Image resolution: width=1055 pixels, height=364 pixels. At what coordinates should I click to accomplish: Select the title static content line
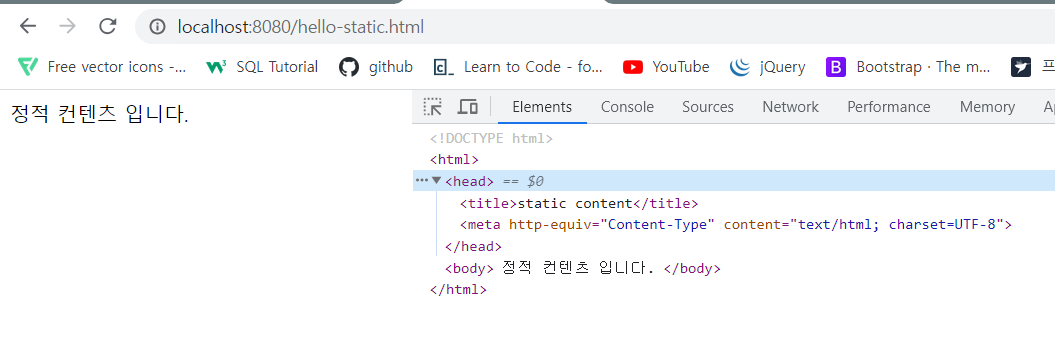coord(579,203)
